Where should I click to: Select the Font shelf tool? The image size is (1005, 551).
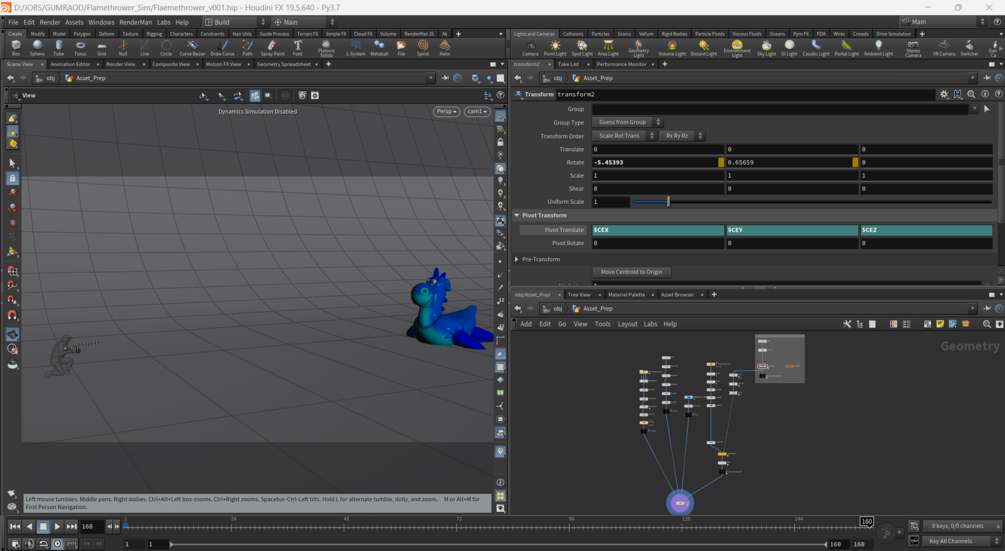(x=297, y=47)
